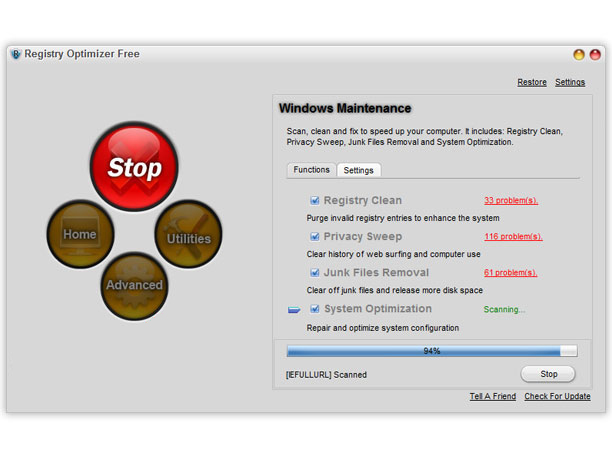Click 'Repair and optimize system configuration' text
612x459 pixels.
coord(382,328)
